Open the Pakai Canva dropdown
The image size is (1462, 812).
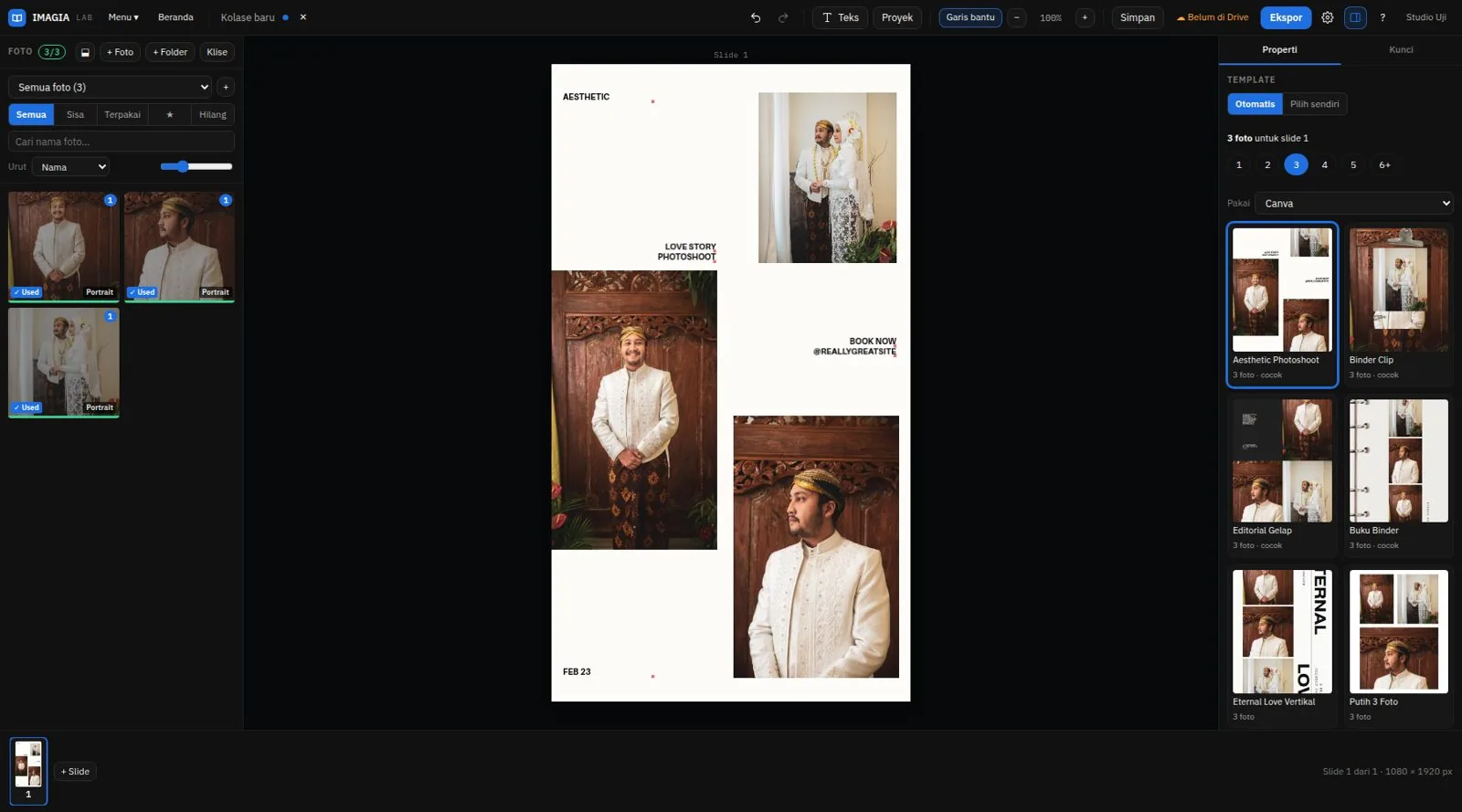pos(1354,204)
